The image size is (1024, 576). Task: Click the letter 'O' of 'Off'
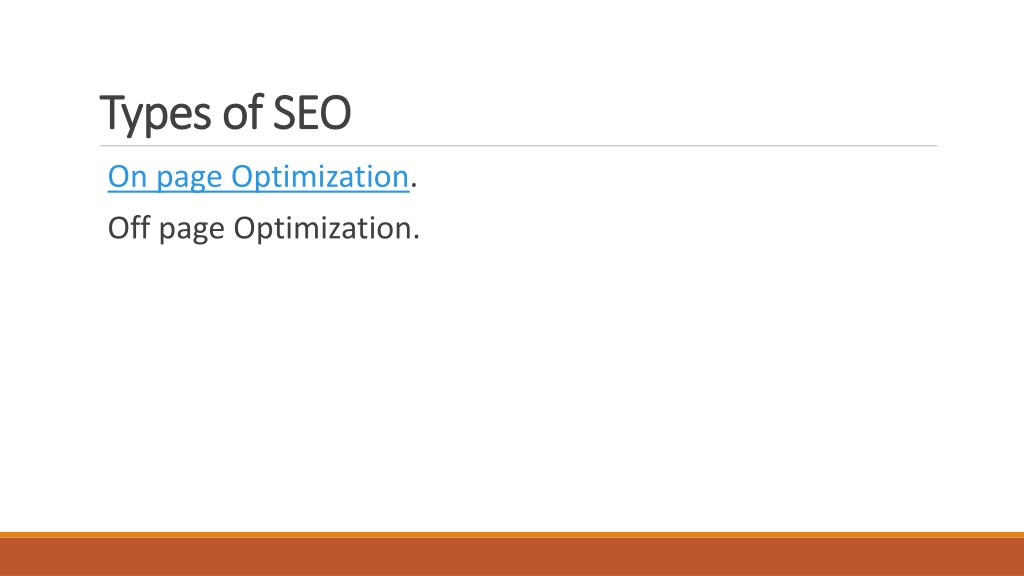(119, 228)
